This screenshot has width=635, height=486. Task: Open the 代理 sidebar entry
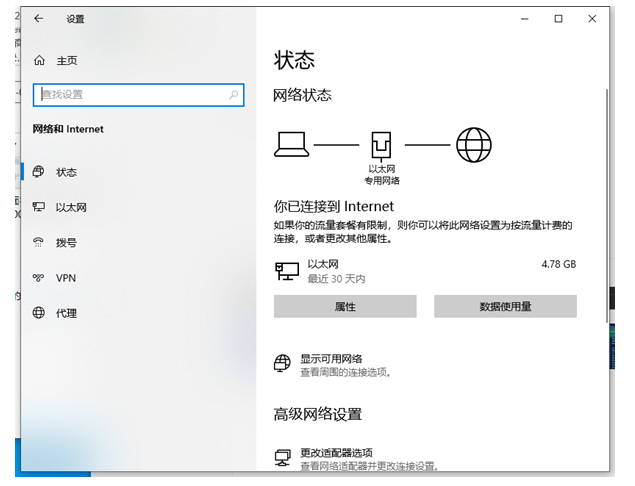pos(139,313)
